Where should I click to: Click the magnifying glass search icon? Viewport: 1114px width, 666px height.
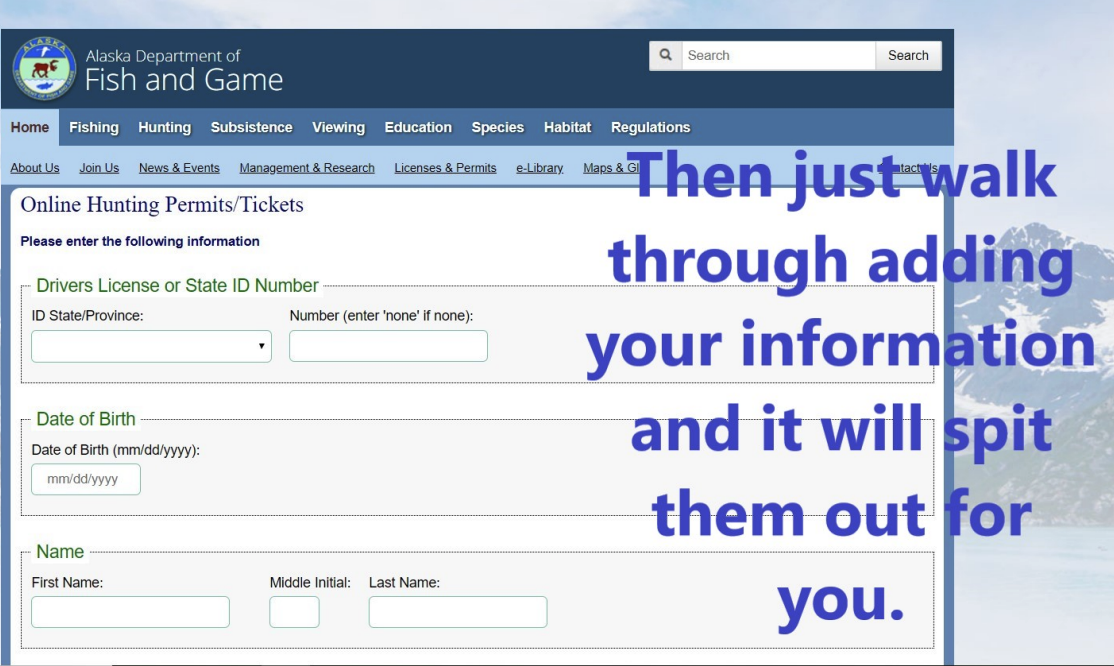tap(665, 56)
